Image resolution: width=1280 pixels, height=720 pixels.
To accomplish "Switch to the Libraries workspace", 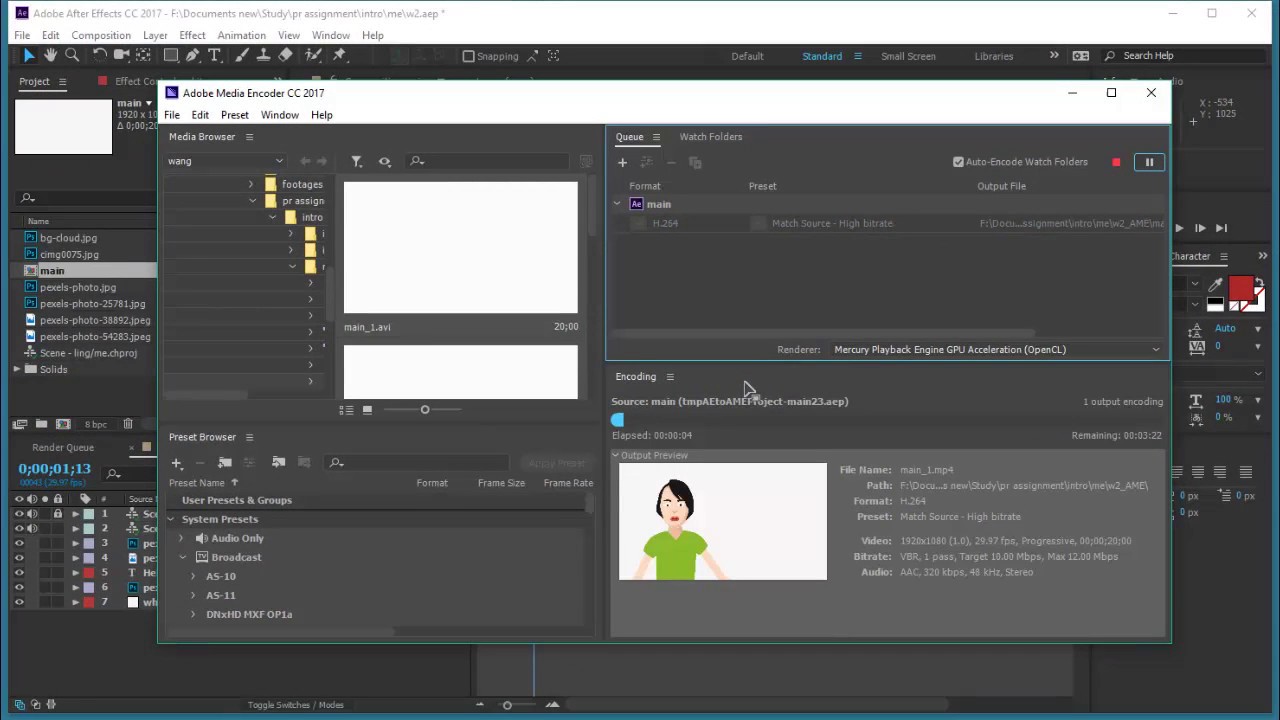I will tap(994, 56).
